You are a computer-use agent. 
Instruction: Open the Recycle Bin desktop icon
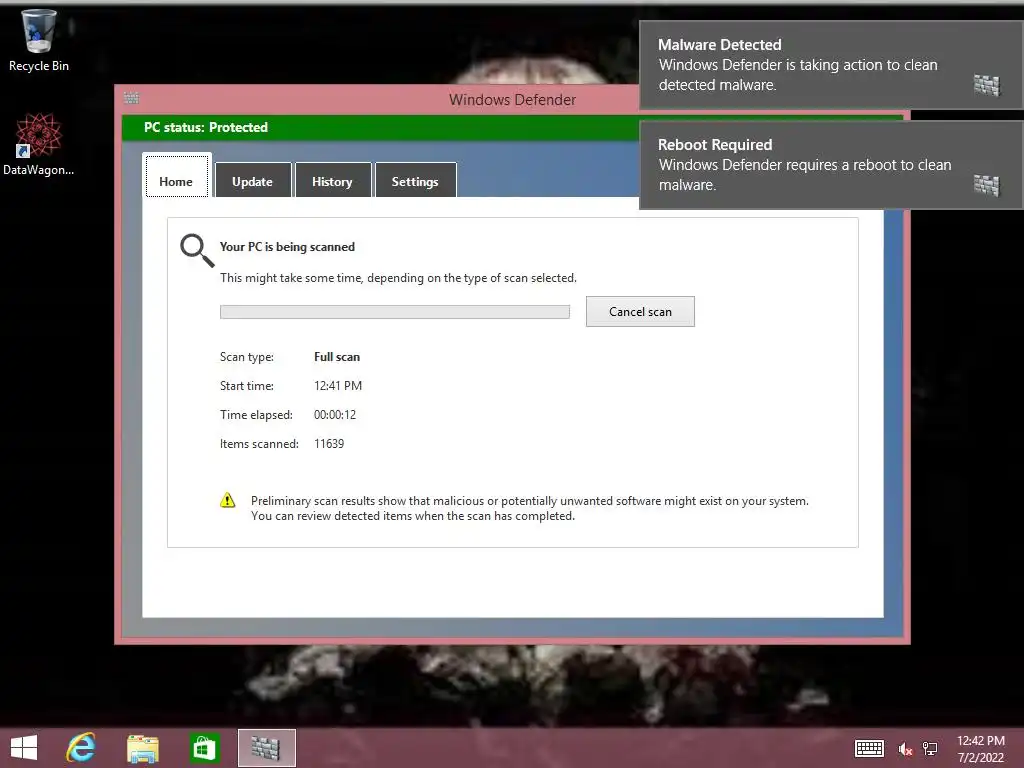pyautogui.click(x=39, y=40)
